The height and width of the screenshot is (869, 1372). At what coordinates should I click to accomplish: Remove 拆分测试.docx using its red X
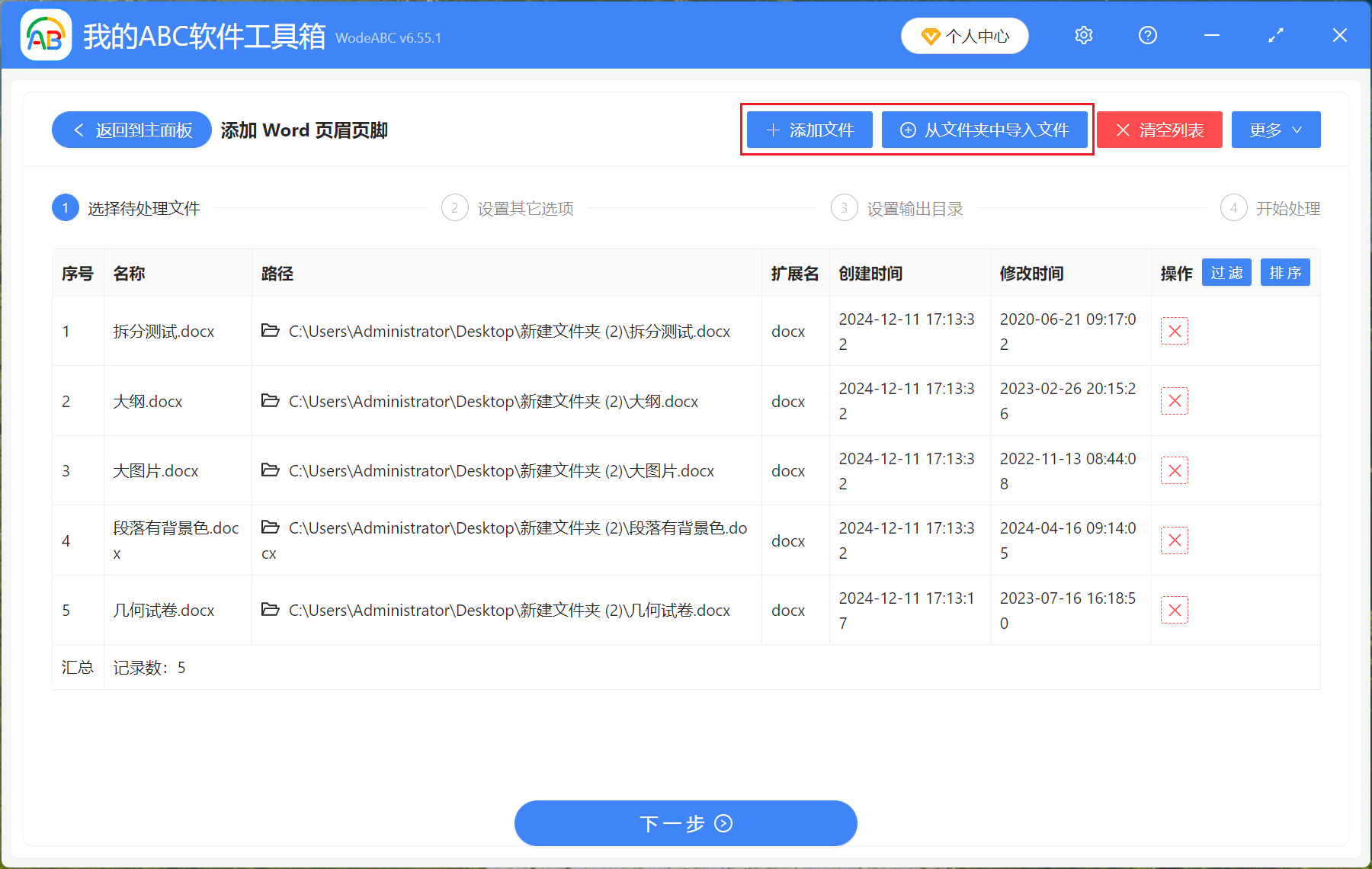(1174, 331)
